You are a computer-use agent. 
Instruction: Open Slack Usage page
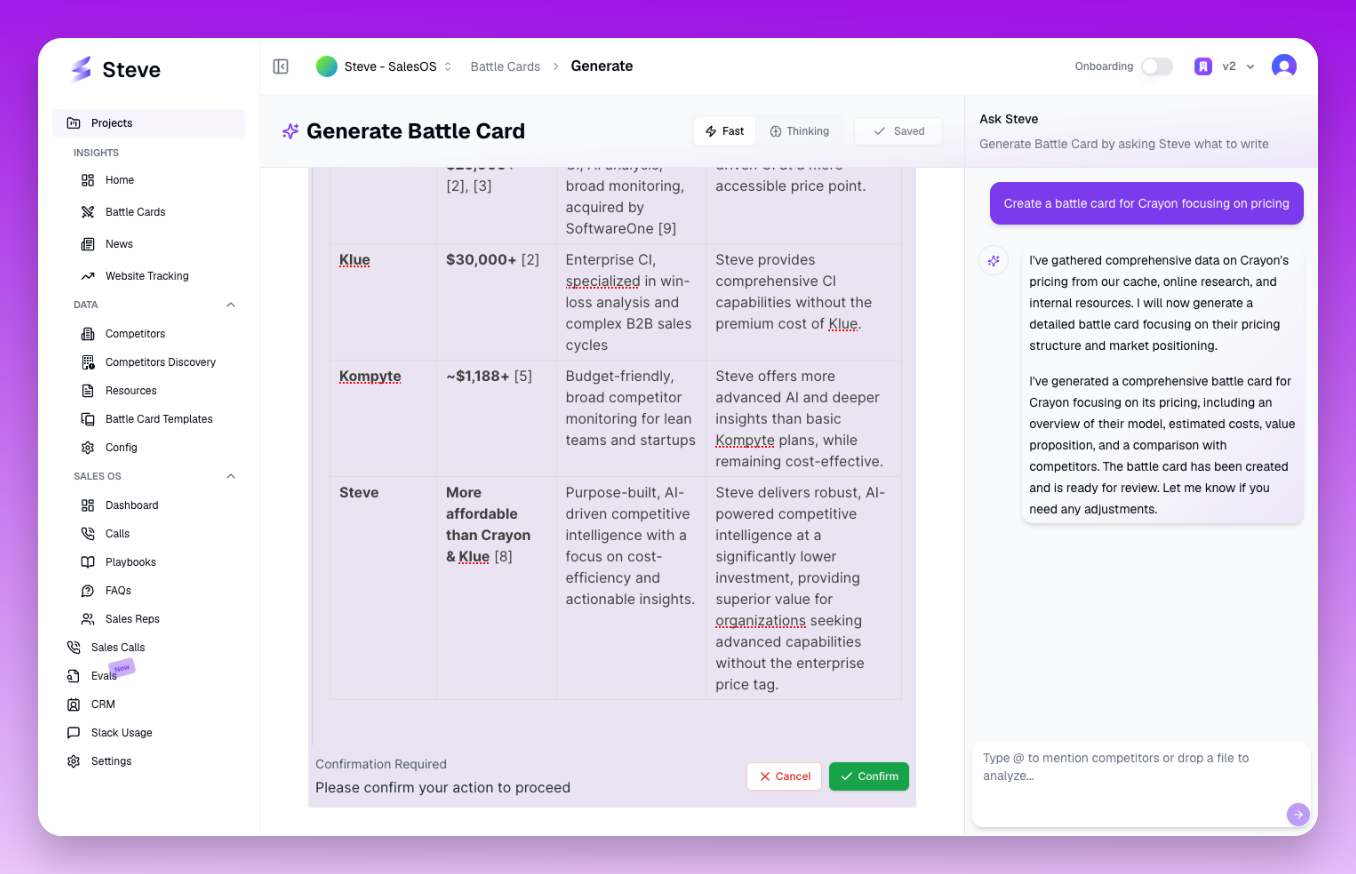coord(121,733)
